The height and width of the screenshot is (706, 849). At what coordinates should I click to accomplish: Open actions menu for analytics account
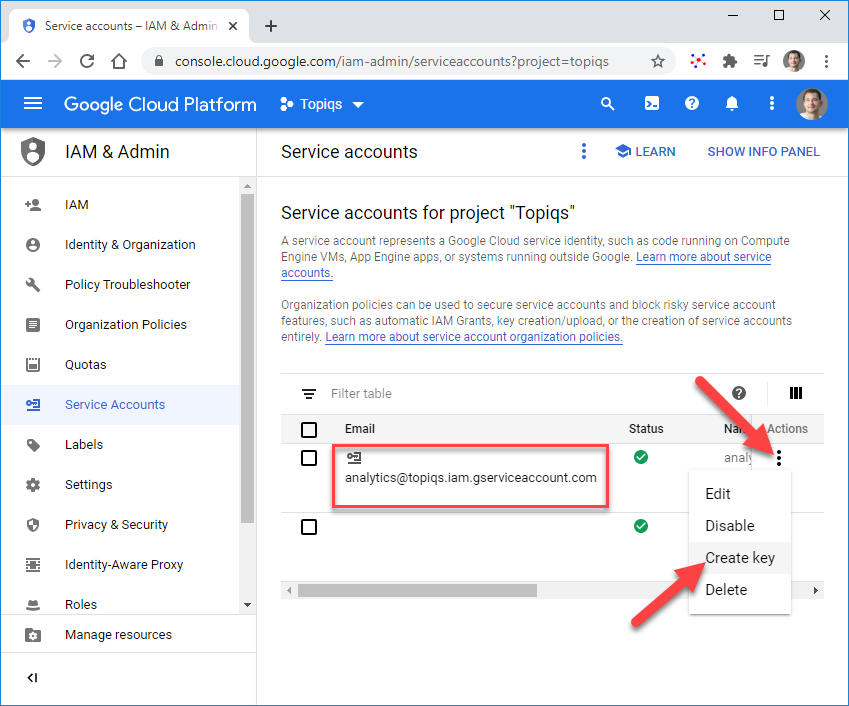779,458
